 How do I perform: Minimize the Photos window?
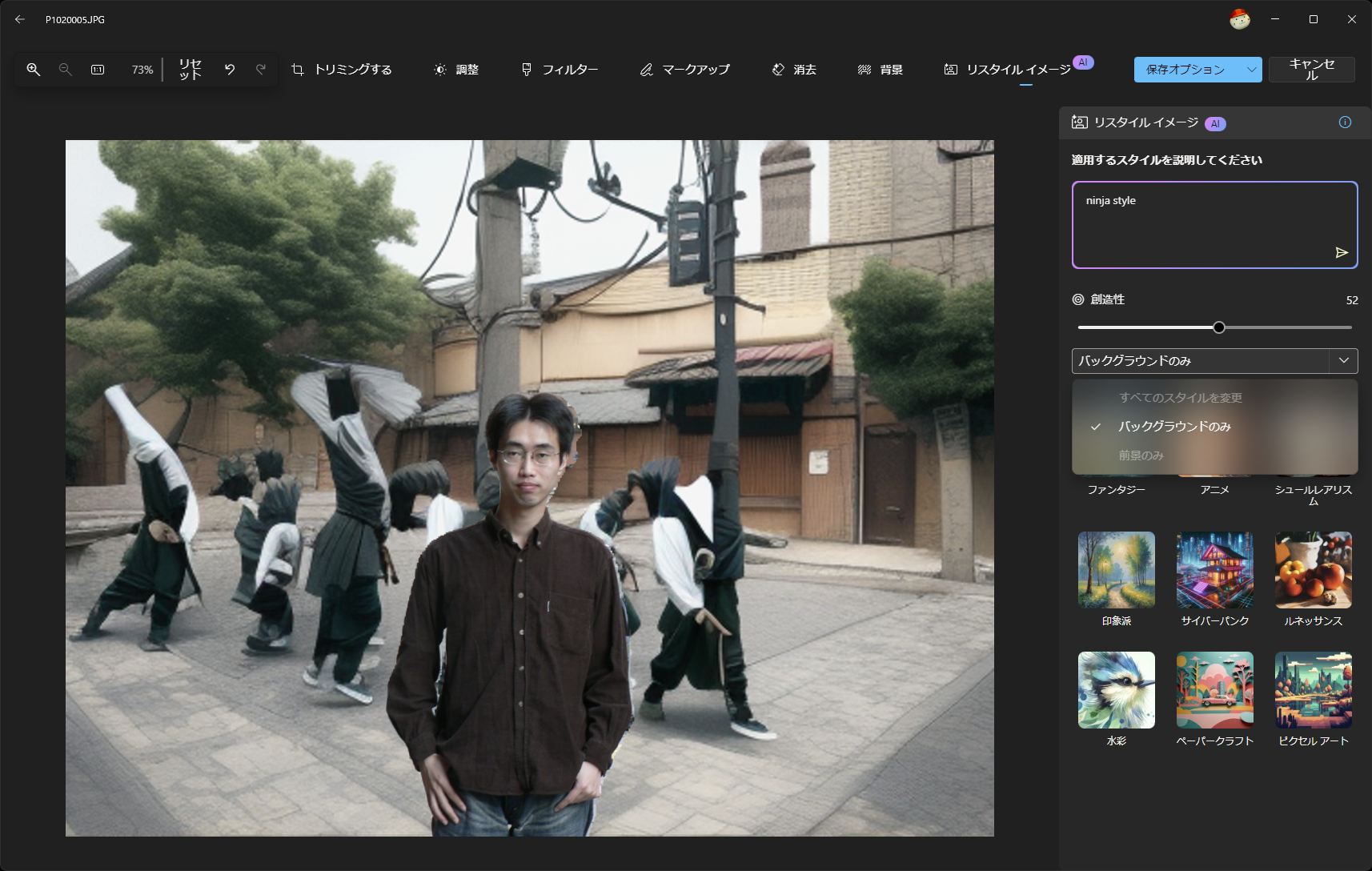click(1275, 19)
